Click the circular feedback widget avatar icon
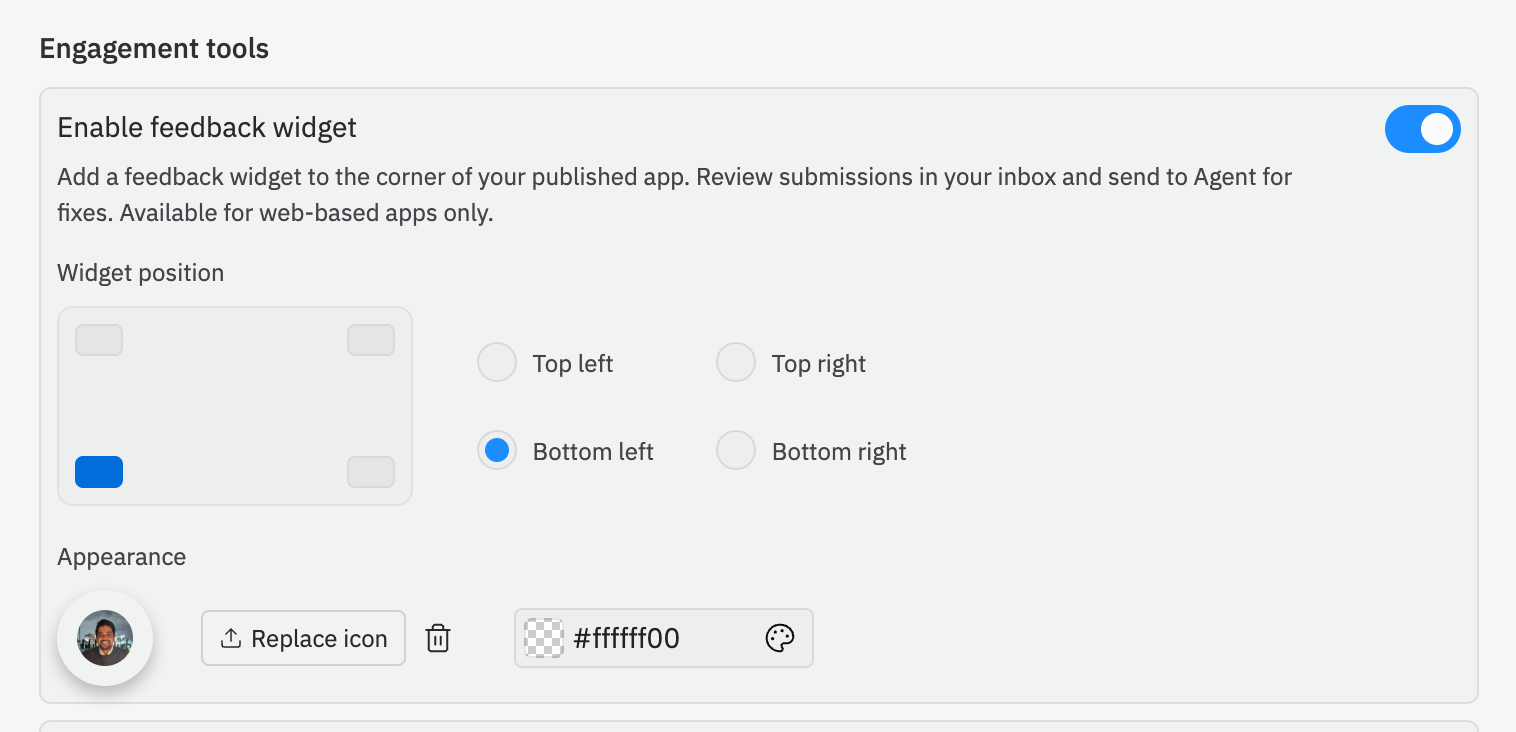Screen dimensions: 1516x732 pyautogui.click(x=104, y=637)
